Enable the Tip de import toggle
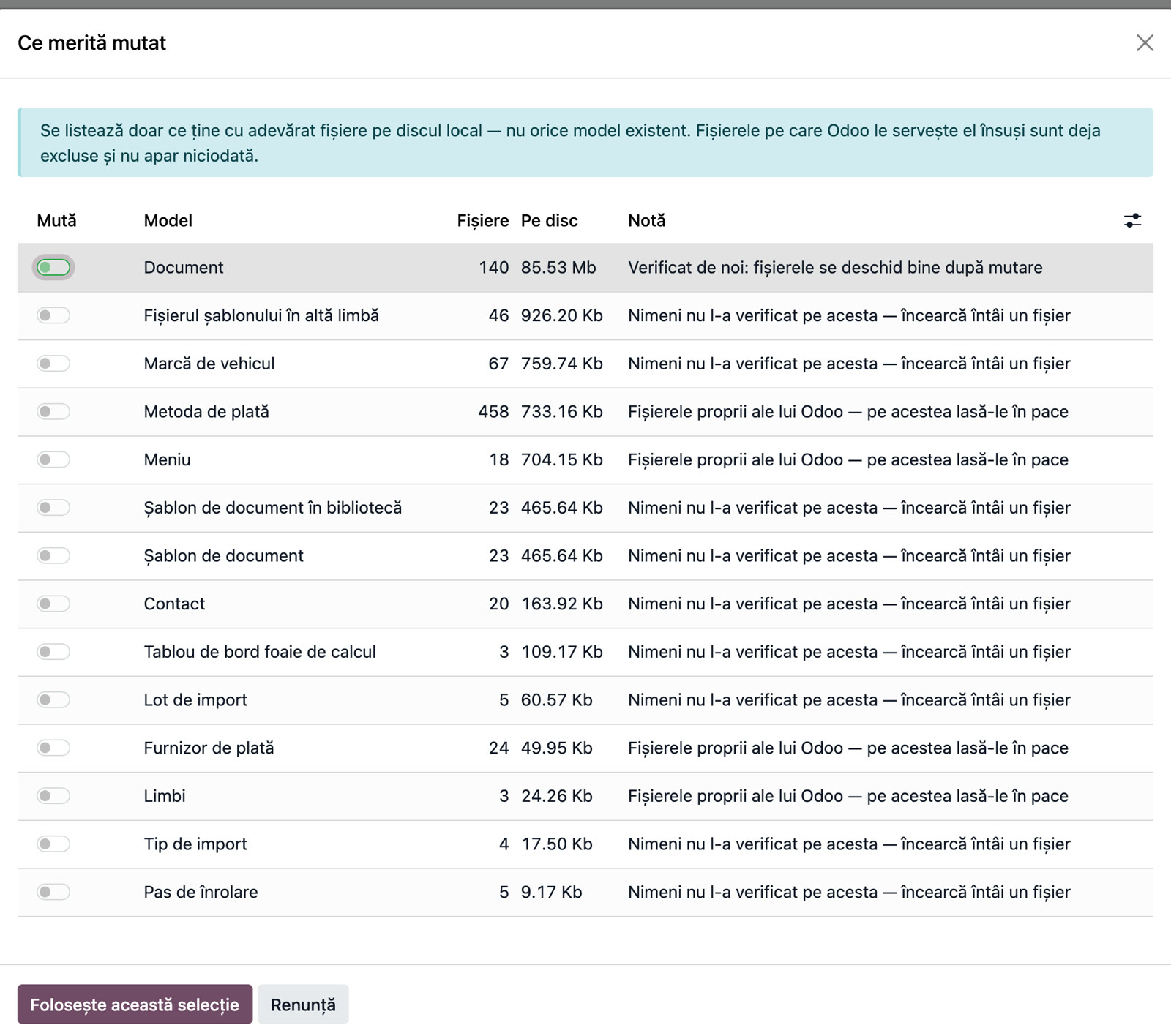This screenshot has width=1171, height=1036. click(53, 844)
